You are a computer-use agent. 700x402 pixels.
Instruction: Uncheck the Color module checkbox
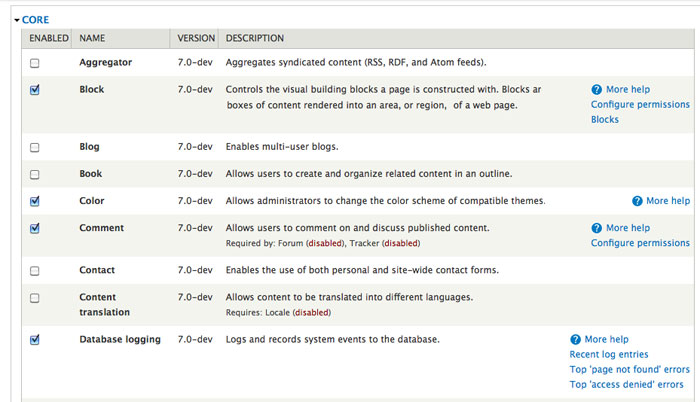pyautogui.click(x=35, y=201)
